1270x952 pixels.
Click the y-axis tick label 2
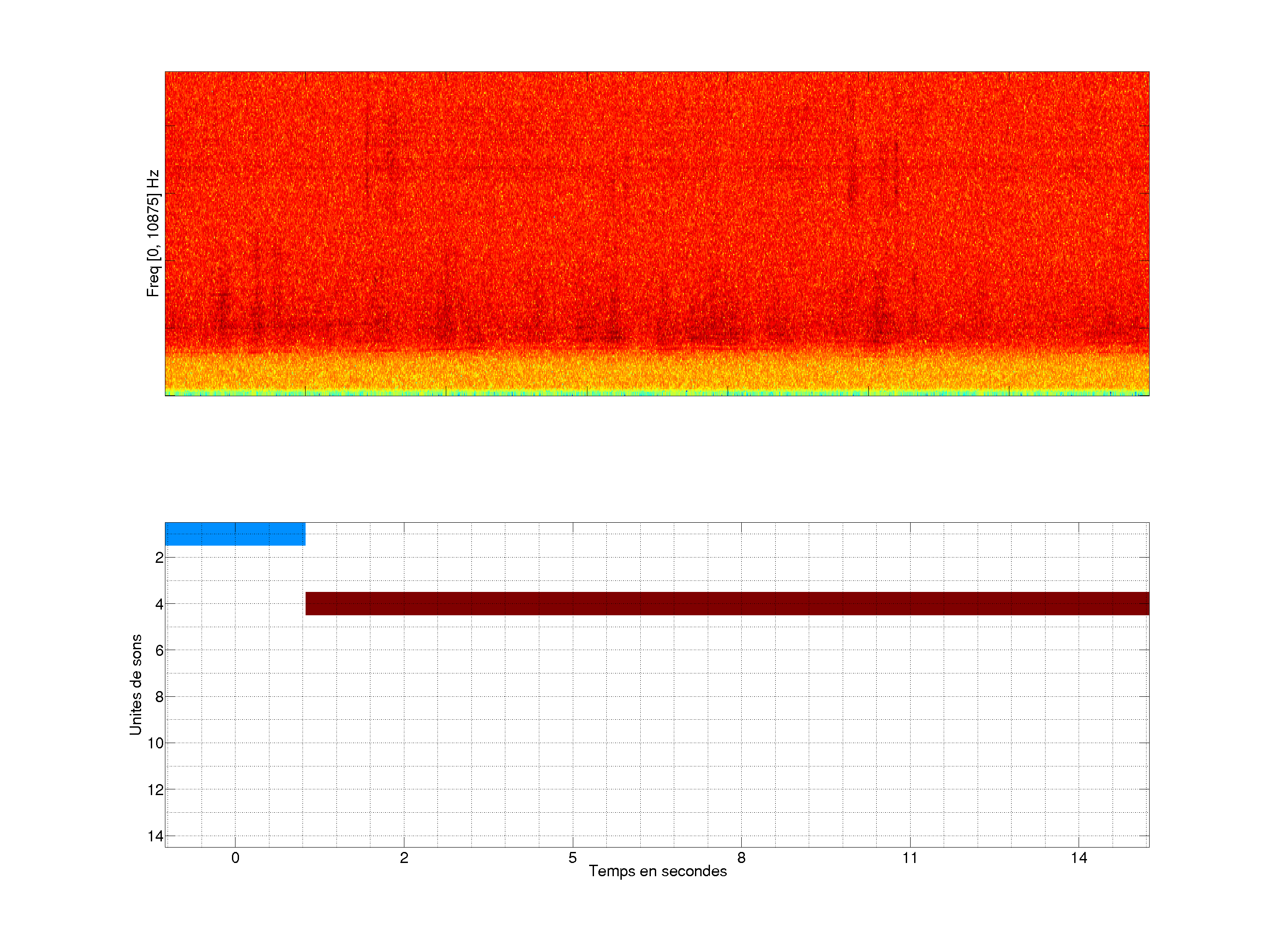point(159,558)
